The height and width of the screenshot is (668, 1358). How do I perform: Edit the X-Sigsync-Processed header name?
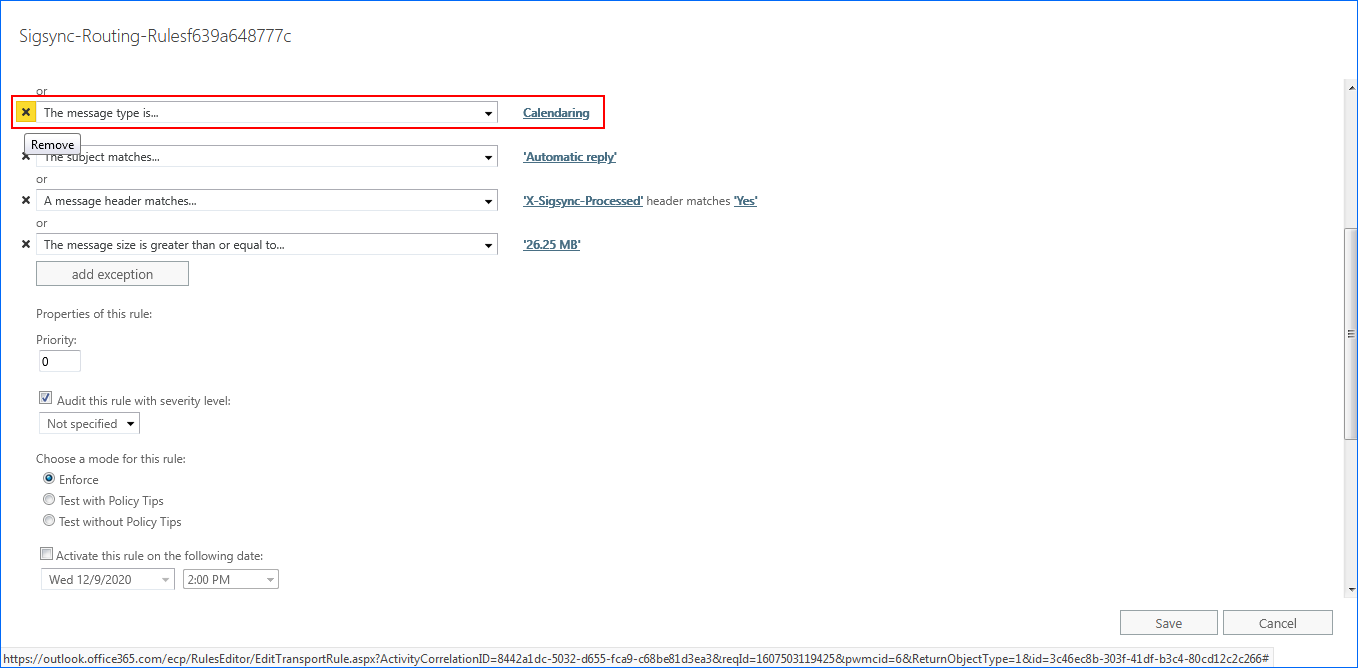click(583, 201)
